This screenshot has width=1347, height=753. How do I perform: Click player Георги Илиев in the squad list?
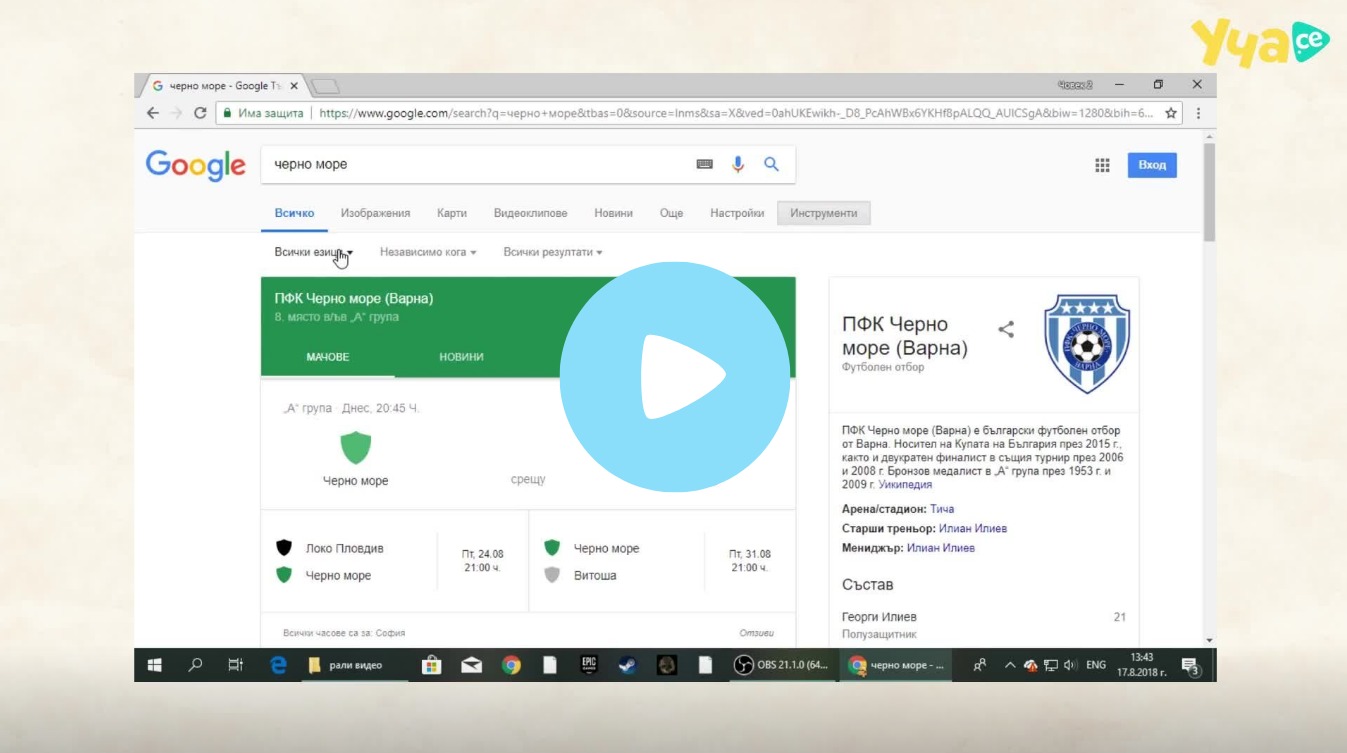[879, 617]
